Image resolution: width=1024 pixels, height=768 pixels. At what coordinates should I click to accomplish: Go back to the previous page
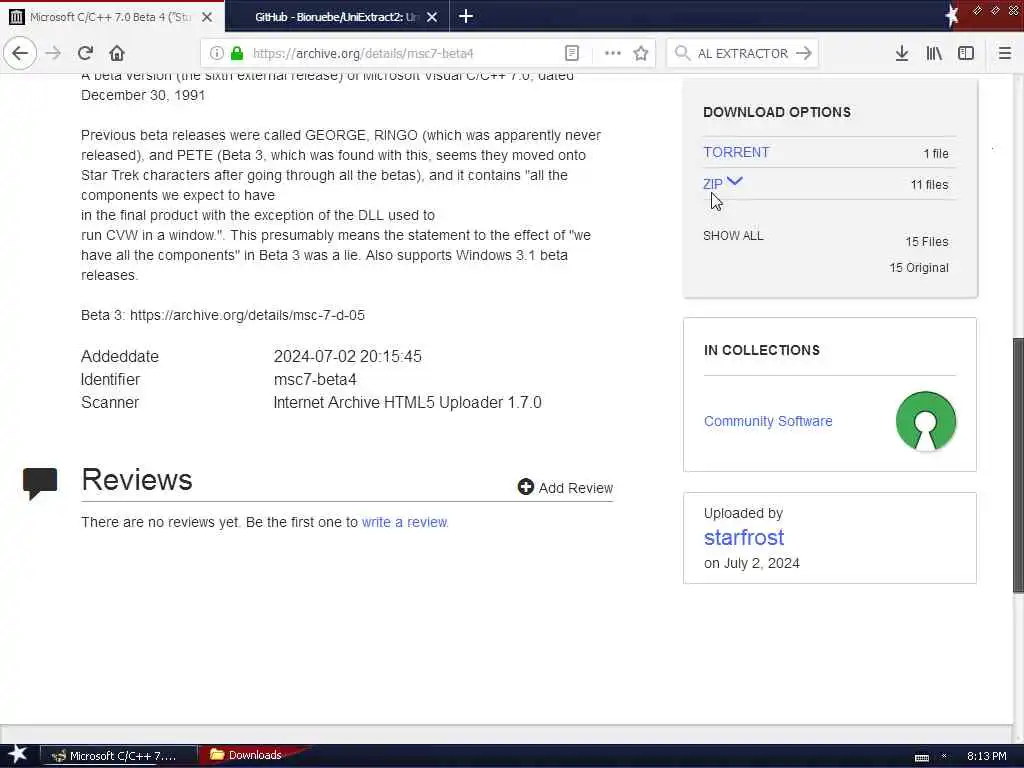point(20,53)
